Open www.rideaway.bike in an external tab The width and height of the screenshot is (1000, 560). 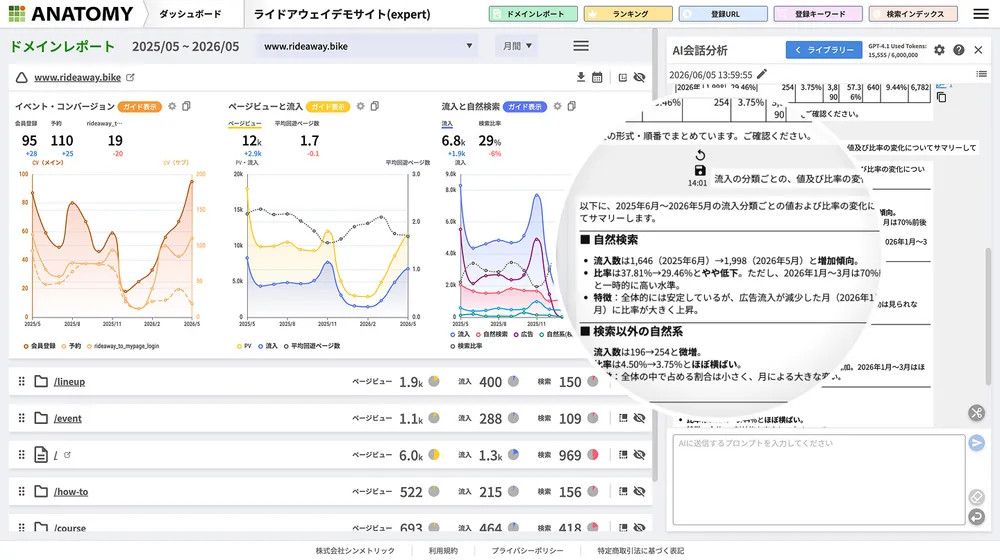(x=130, y=77)
